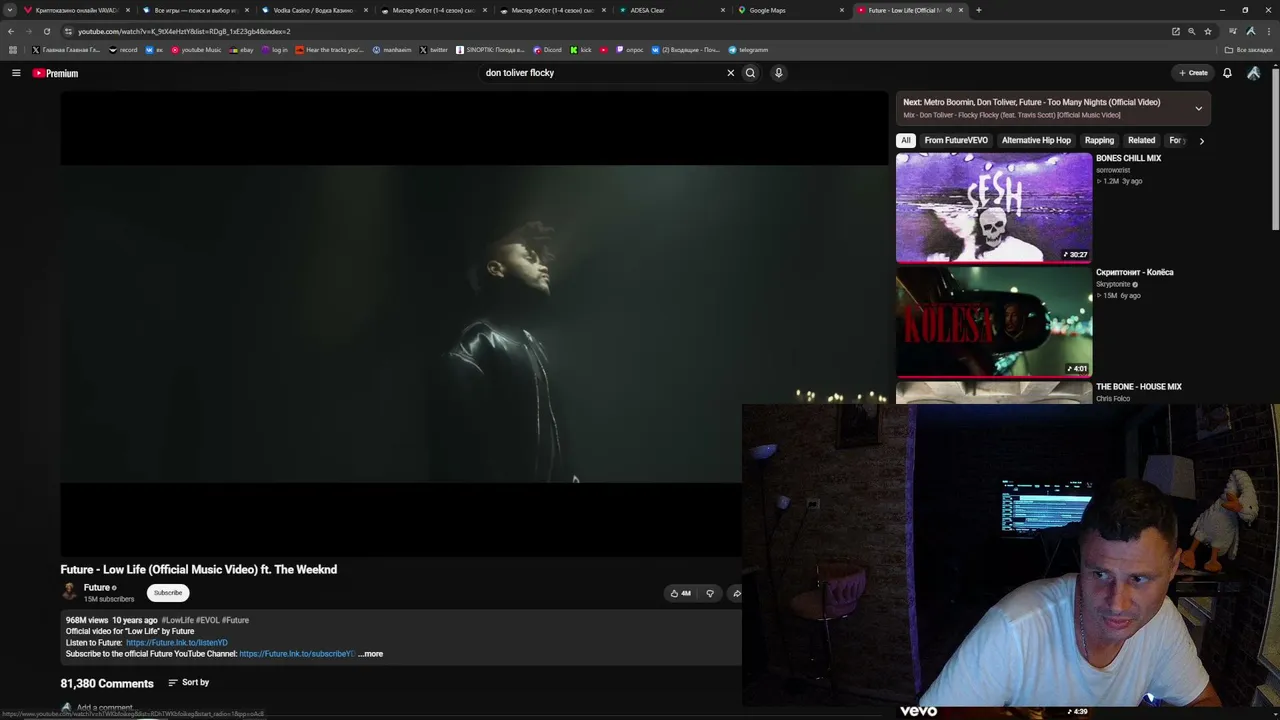This screenshot has height=720, width=1280.
Task: Click the 'THE BONE - HOUSE MIX' title
Action: [x=1139, y=387]
